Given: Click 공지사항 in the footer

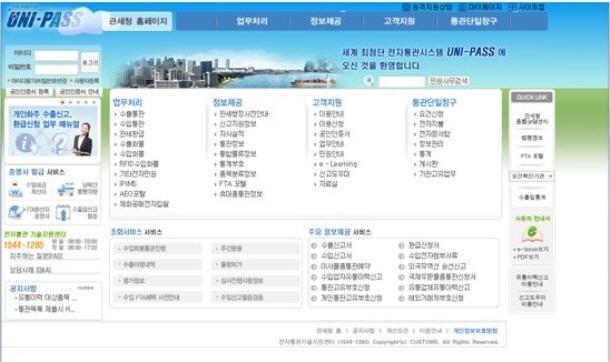Looking at the screenshot, I should coord(363,331).
